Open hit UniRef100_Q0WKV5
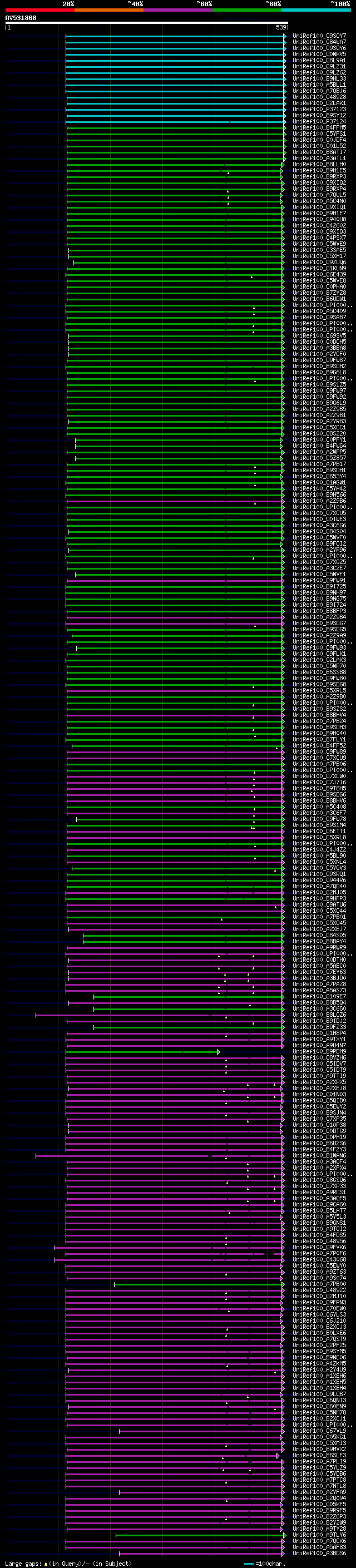Image resolution: width=356 pixels, height=1568 pixels. pos(319,54)
